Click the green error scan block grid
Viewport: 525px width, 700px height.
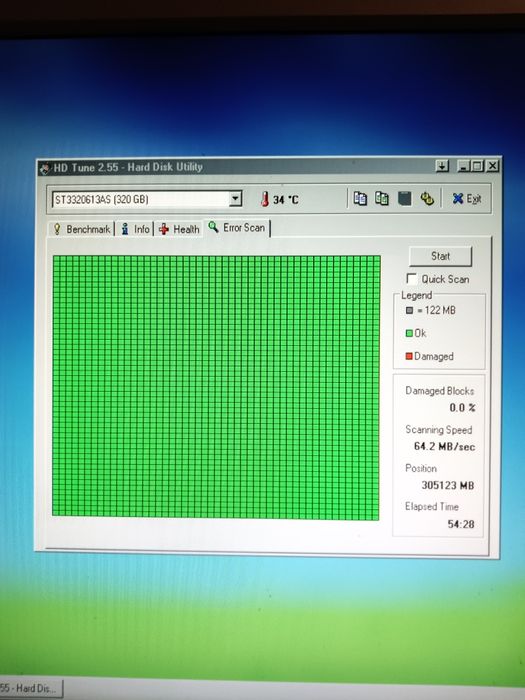pyautogui.click(x=216, y=388)
